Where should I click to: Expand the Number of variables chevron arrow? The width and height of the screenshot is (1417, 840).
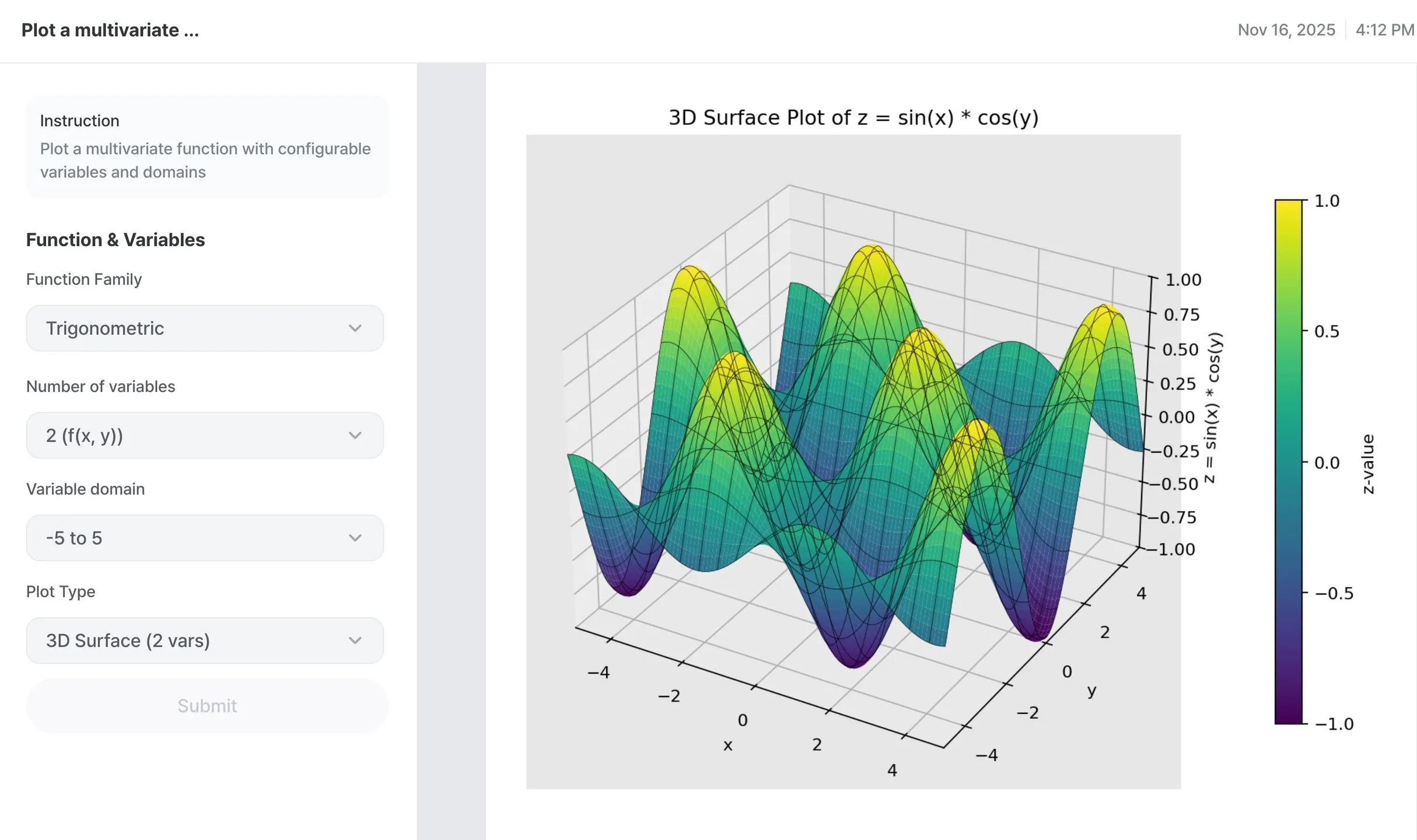pos(356,435)
